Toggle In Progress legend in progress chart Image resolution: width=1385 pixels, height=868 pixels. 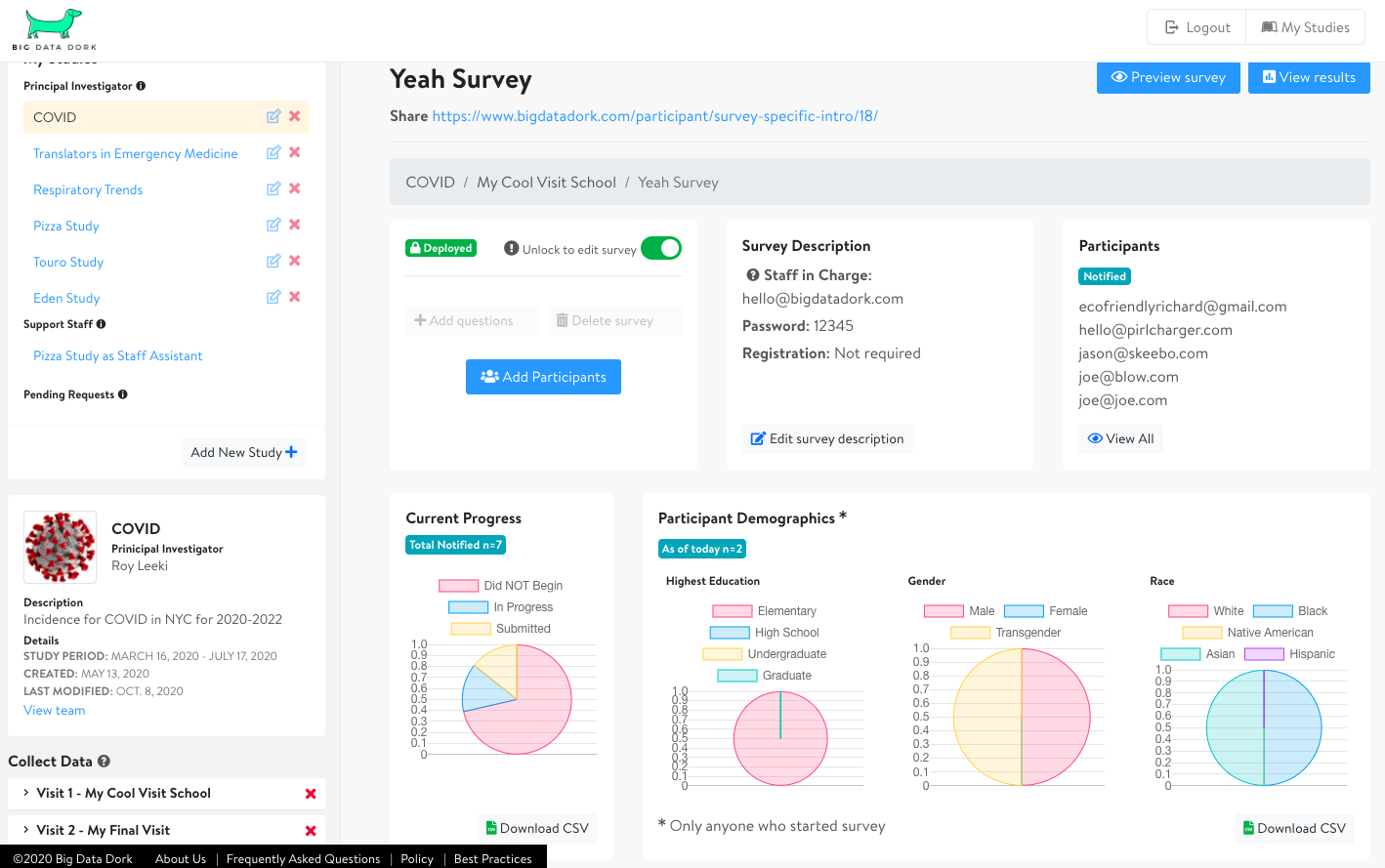coord(500,607)
